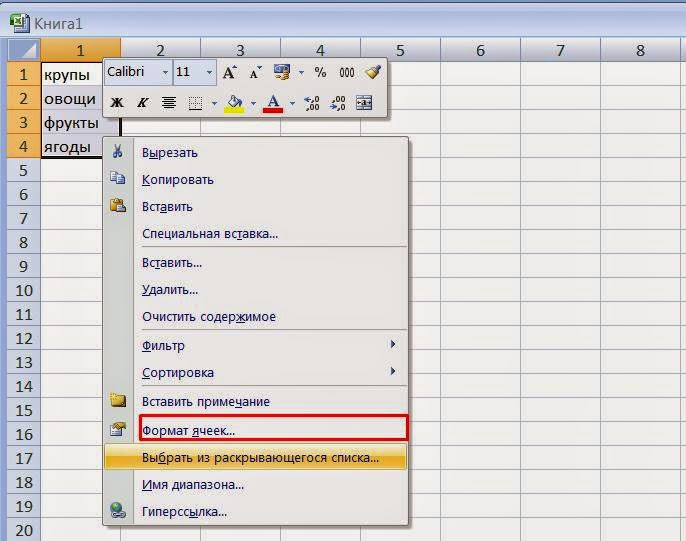
Task: Expand the font color dropdown arrow
Action: (292, 103)
